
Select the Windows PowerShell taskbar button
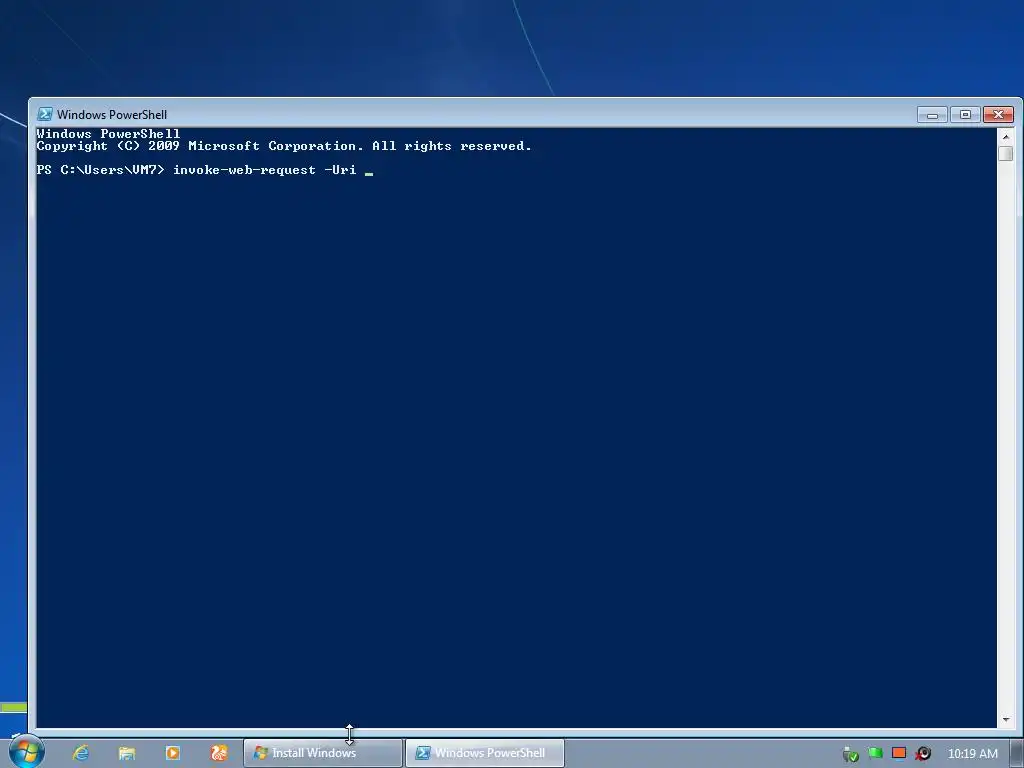pyautogui.click(x=485, y=753)
